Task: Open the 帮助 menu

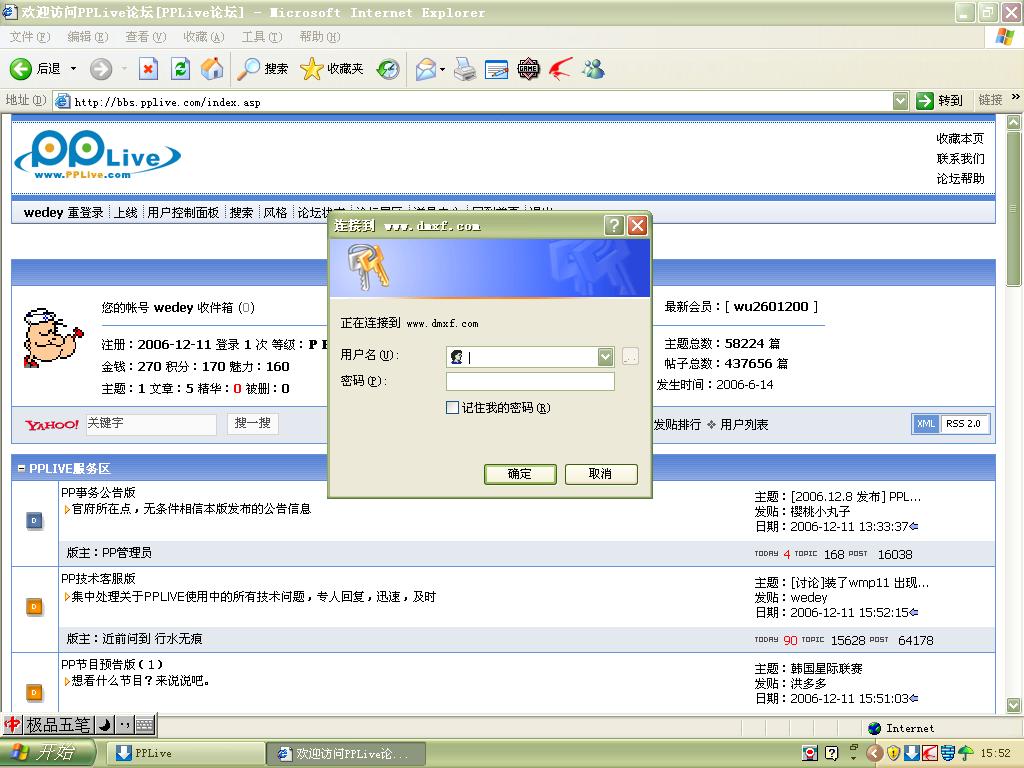Action: [x=320, y=37]
